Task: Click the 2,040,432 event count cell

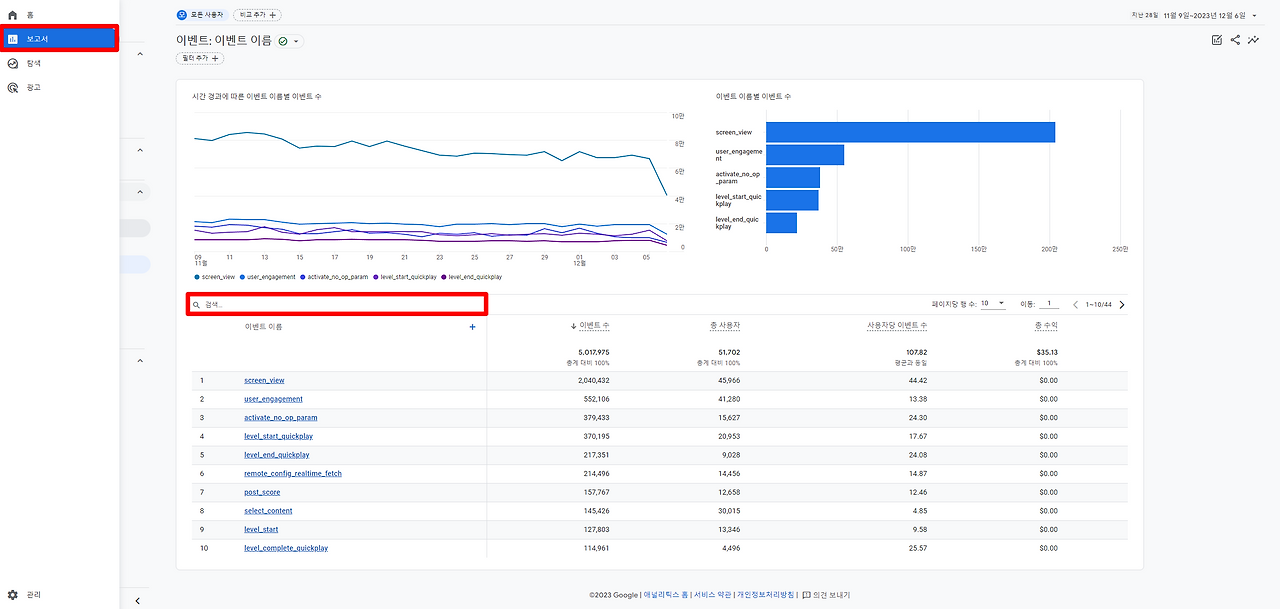Action: 593,380
